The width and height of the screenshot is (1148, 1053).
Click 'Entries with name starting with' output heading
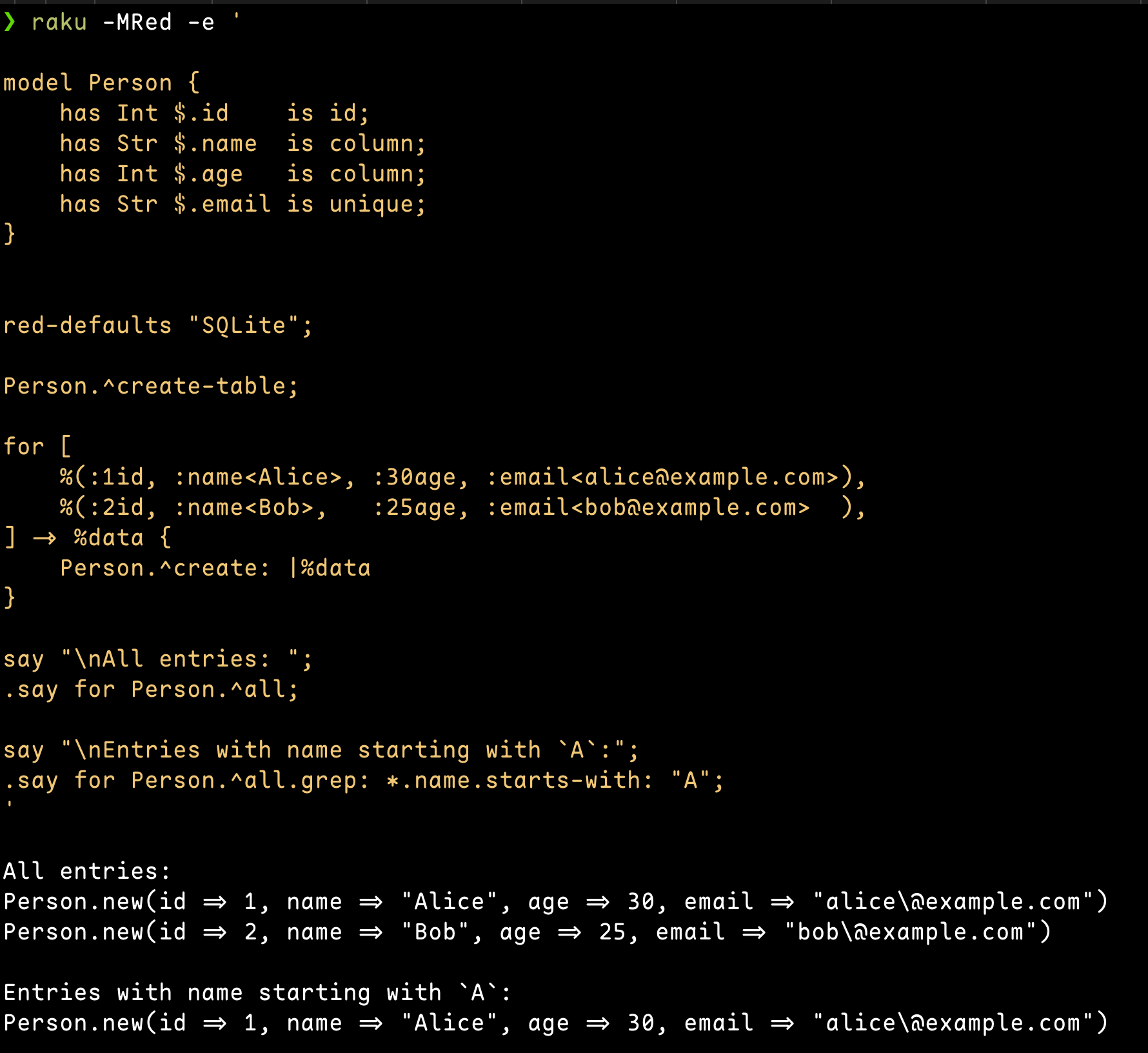[223, 993]
